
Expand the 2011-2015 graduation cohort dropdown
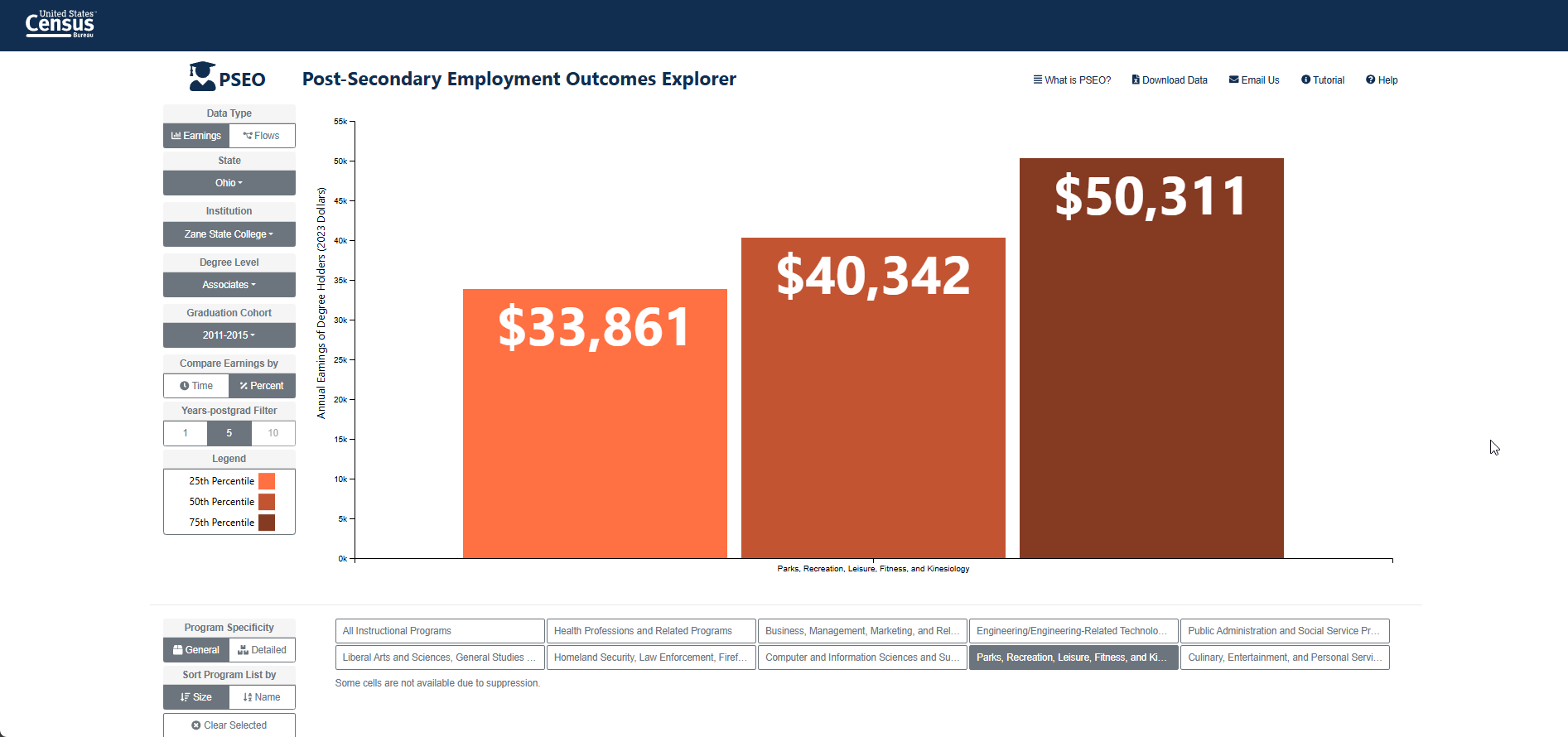click(x=229, y=335)
